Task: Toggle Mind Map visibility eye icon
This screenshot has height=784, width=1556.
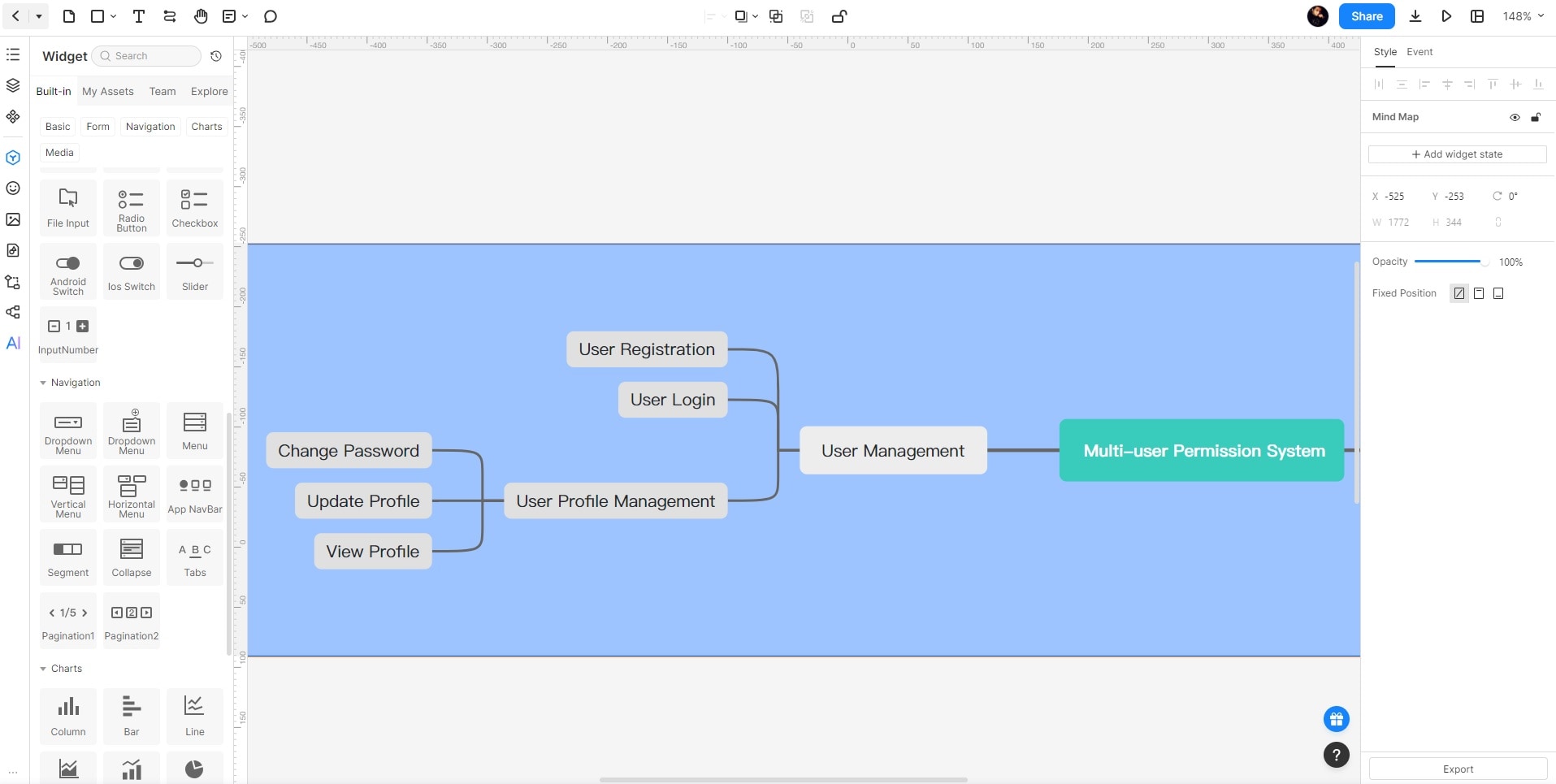Action: click(1515, 117)
